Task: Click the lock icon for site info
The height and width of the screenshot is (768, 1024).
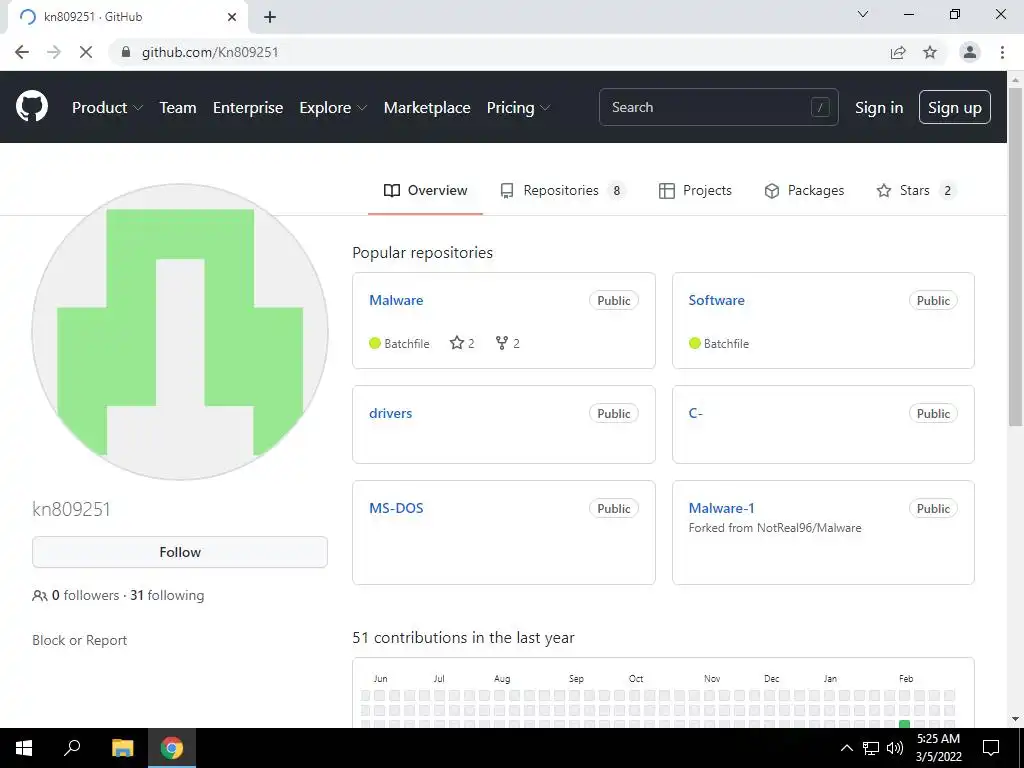Action: pyautogui.click(x=126, y=52)
